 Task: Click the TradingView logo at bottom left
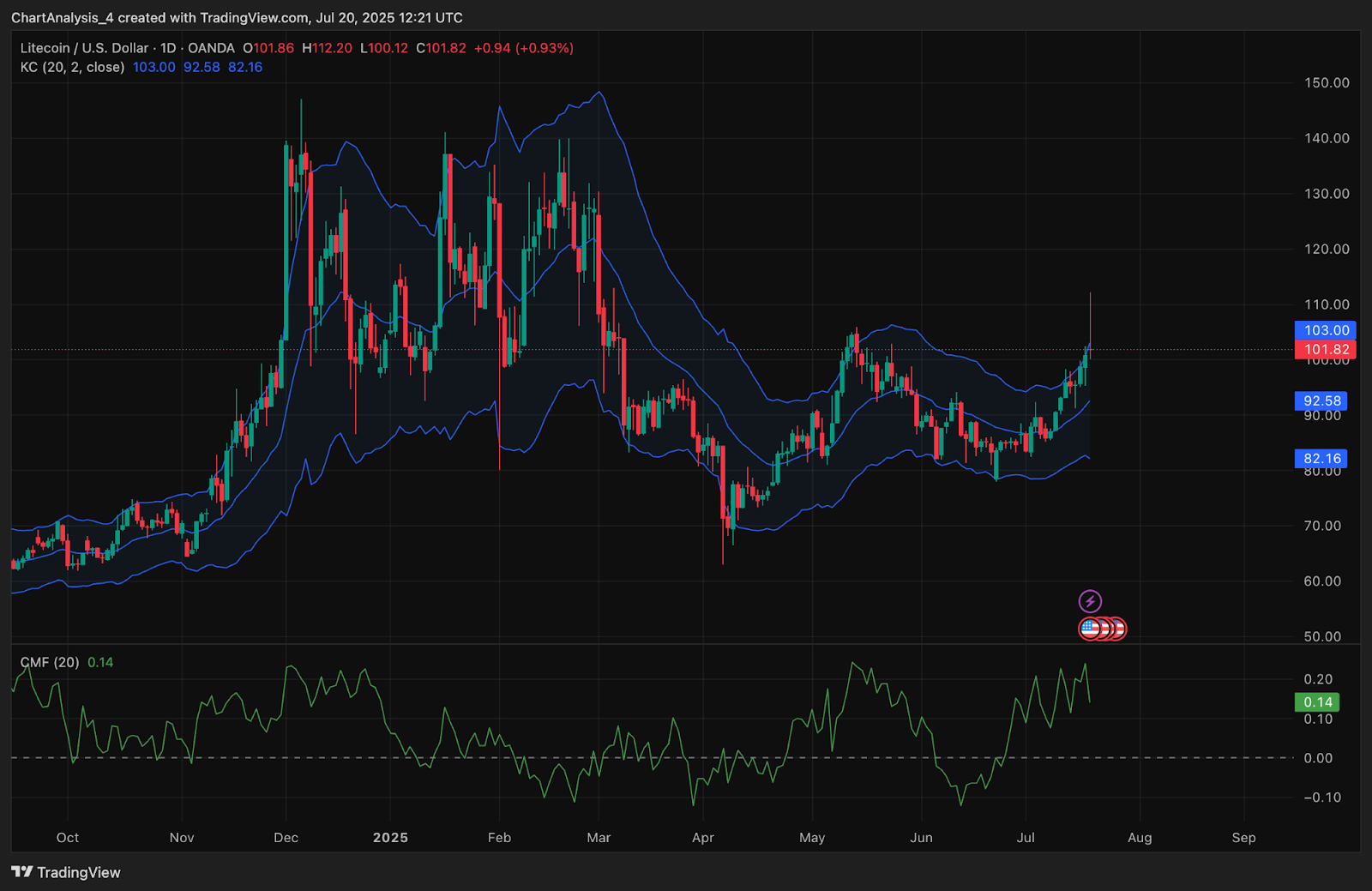[x=66, y=872]
